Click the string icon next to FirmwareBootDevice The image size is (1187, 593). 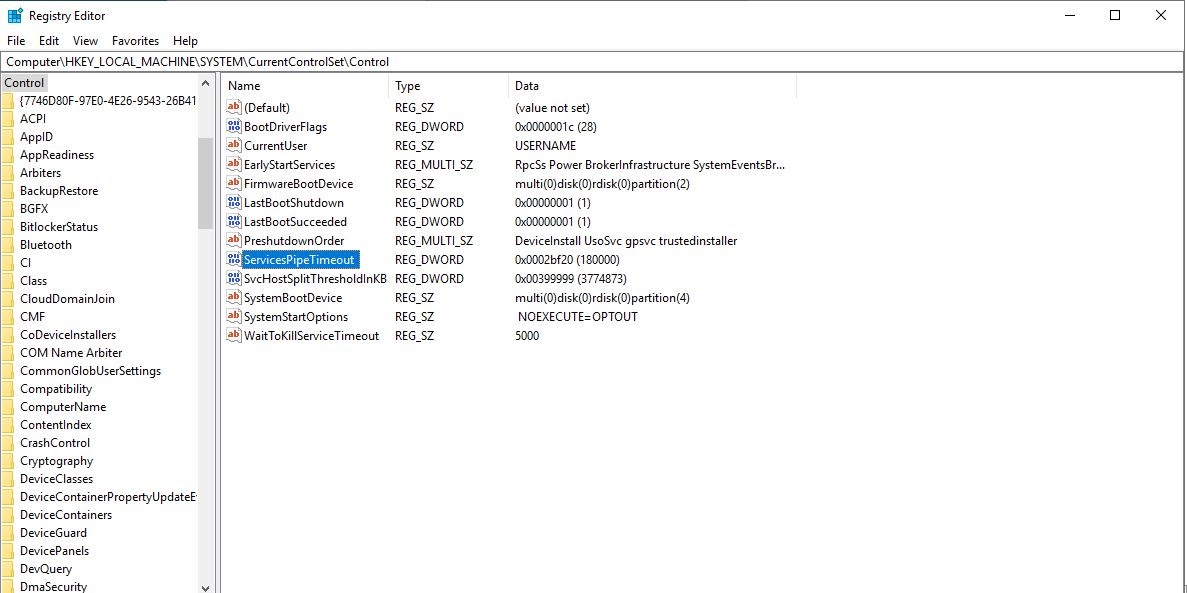pos(234,183)
